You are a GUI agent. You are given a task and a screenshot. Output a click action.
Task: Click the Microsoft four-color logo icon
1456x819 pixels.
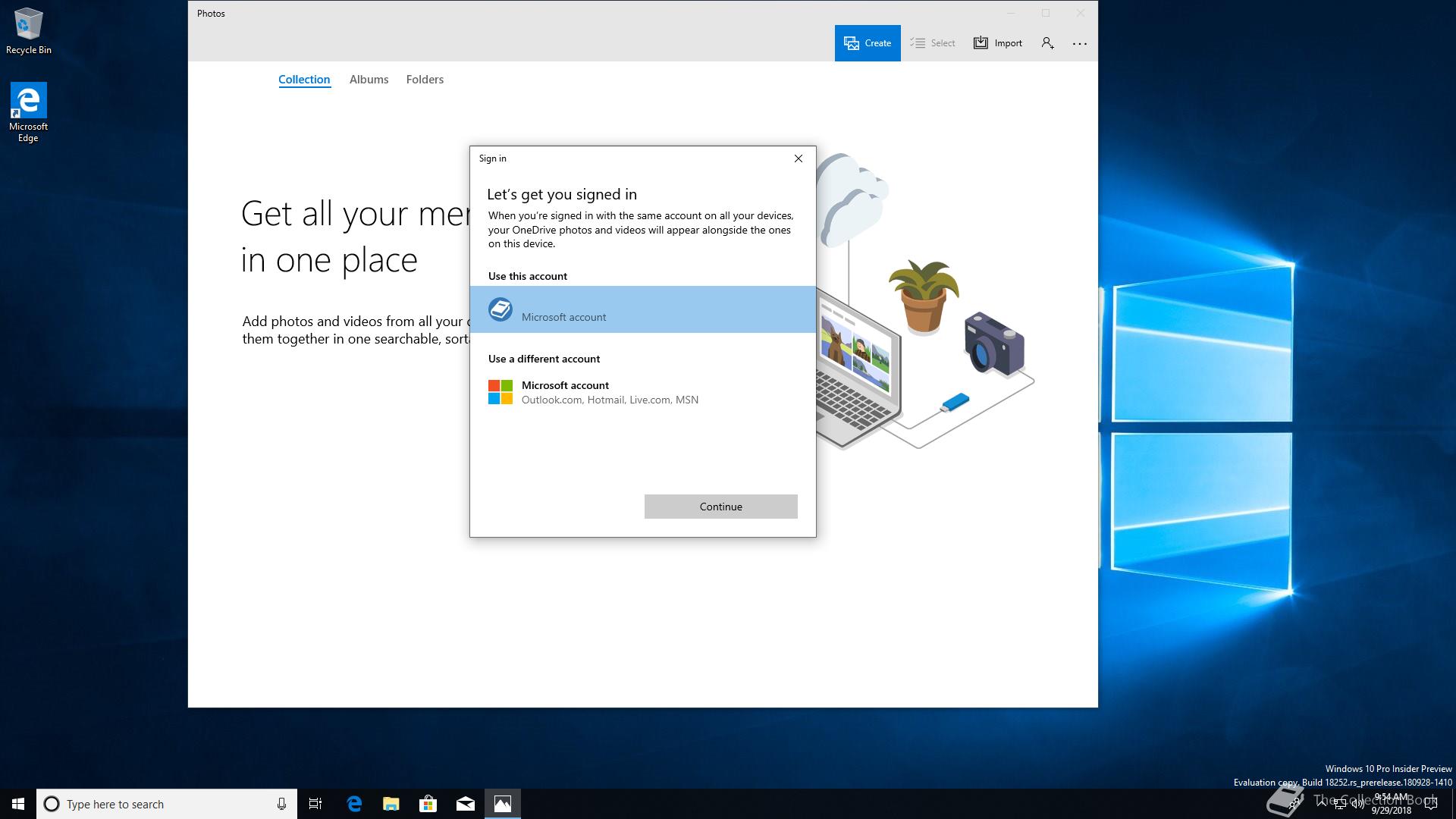point(500,392)
